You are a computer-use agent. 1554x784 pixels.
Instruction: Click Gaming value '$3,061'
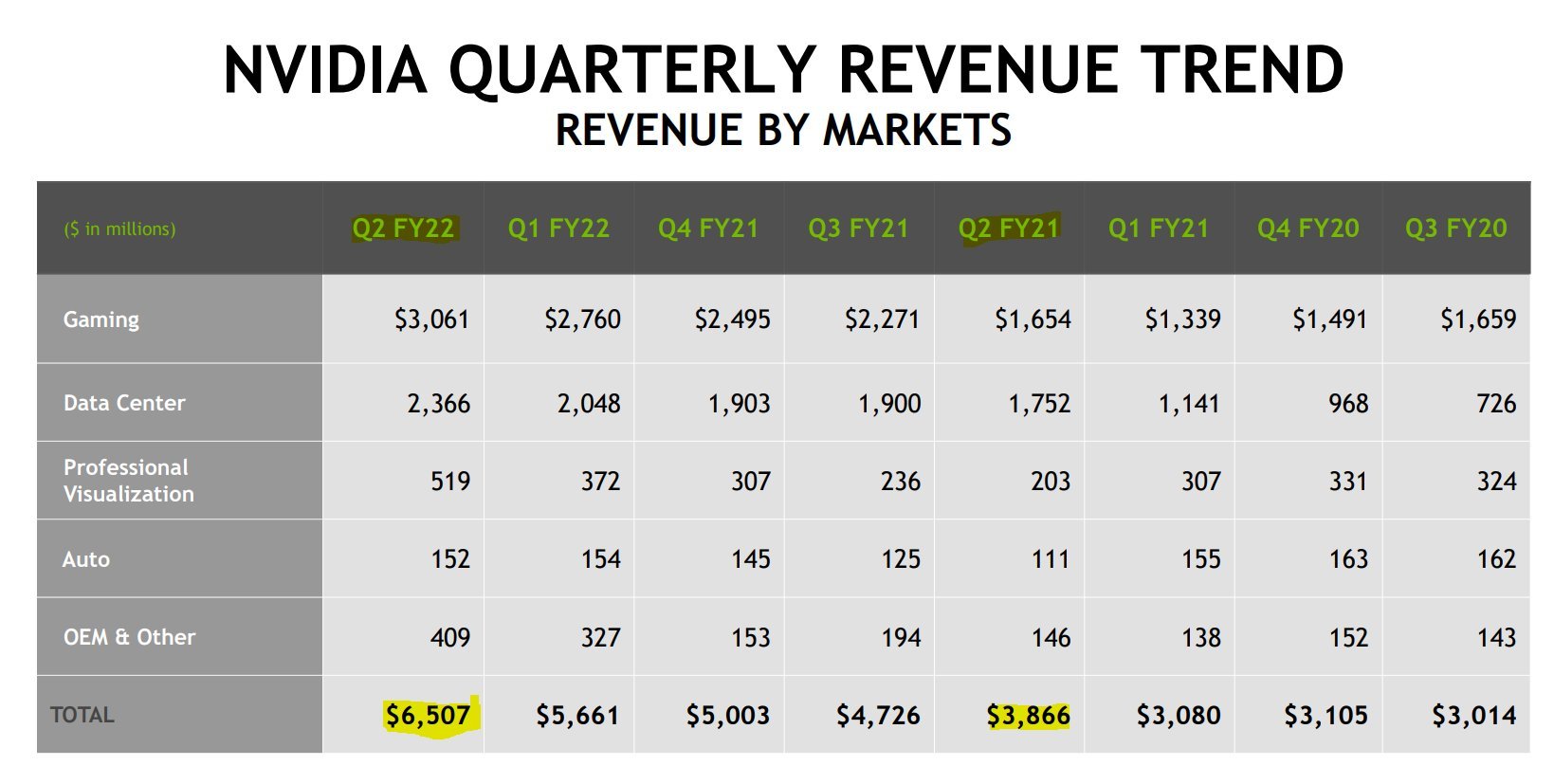pos(432,319)
